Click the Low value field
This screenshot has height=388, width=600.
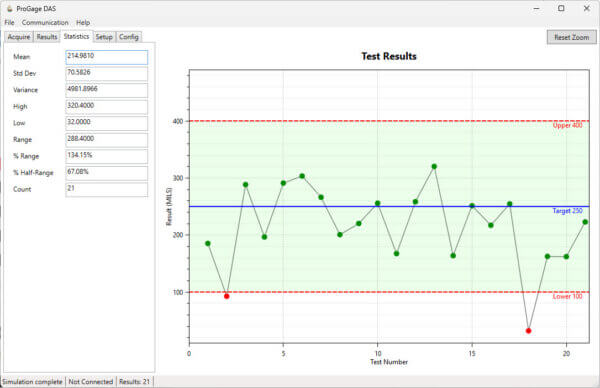[x=106, y=123]
